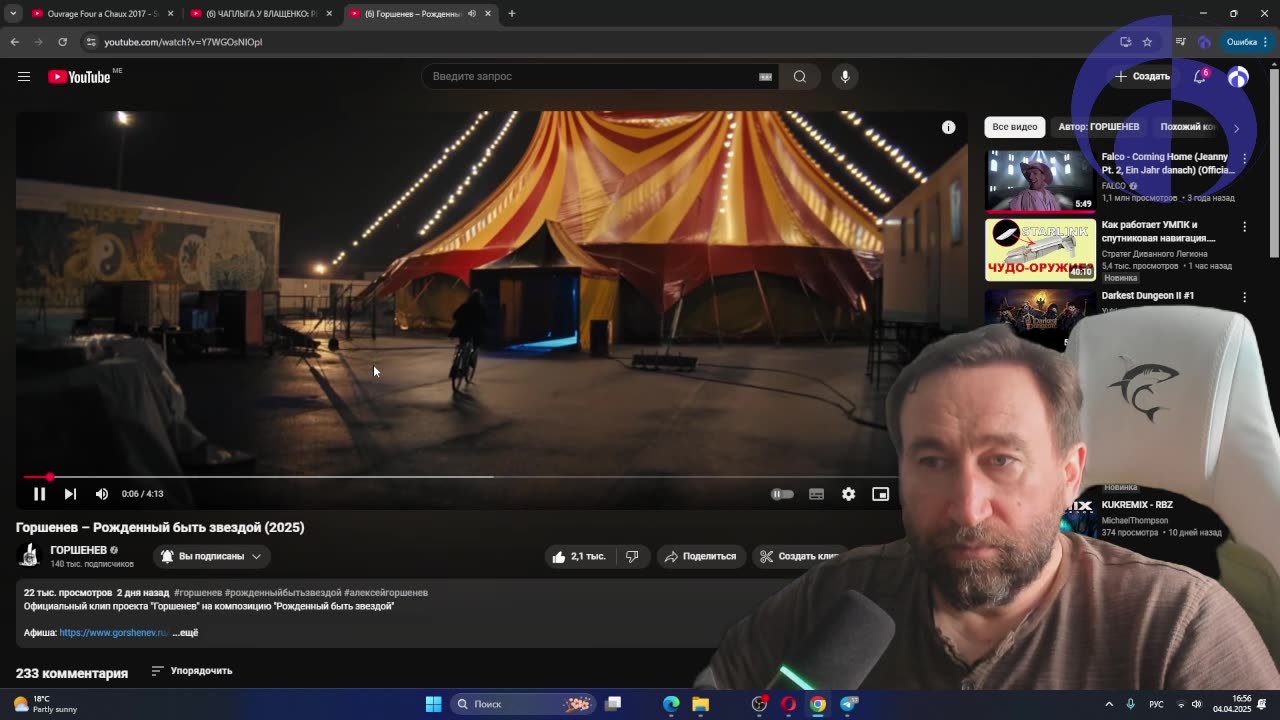This screenshot has height=720, width=1280.
Task: Go to the YouTube home logo
Action: 79,77
